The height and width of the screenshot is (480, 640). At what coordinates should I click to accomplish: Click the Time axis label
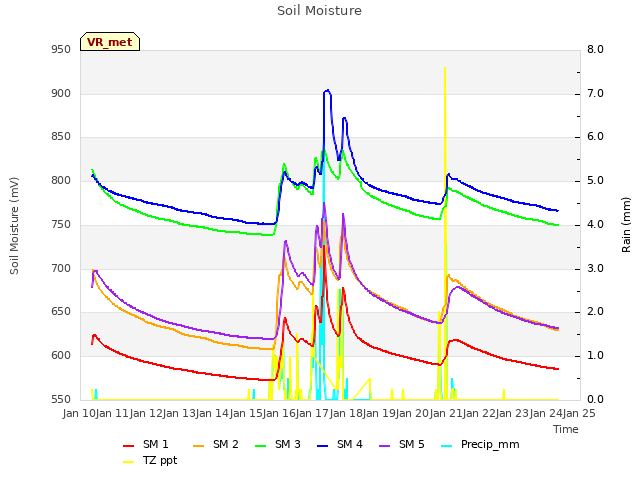[x=566, y=429]
